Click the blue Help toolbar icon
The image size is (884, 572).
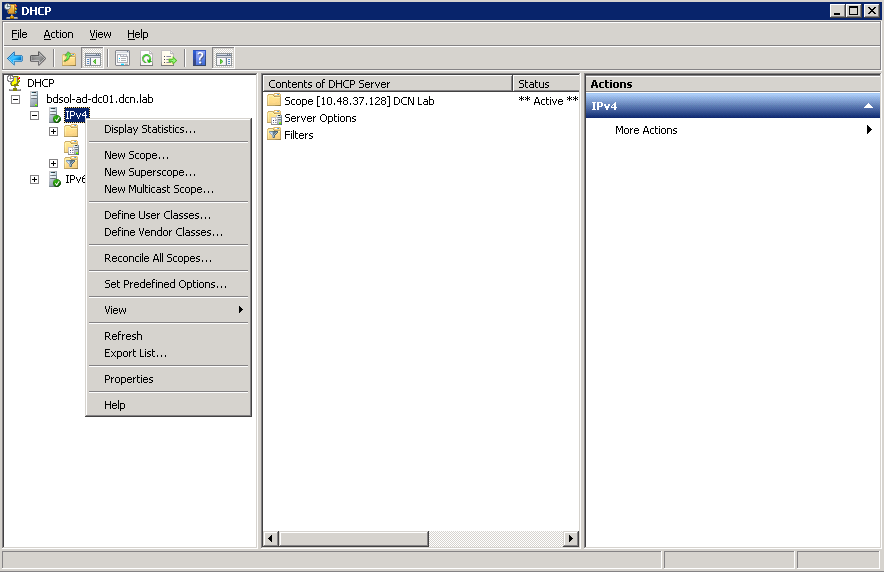(x=200, y=58)
